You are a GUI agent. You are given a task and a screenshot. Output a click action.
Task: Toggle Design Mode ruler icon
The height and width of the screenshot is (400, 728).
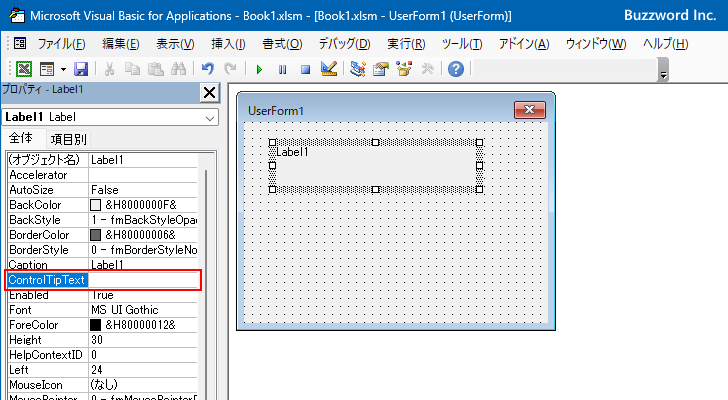pyautogui.click(x=329, y=69)
